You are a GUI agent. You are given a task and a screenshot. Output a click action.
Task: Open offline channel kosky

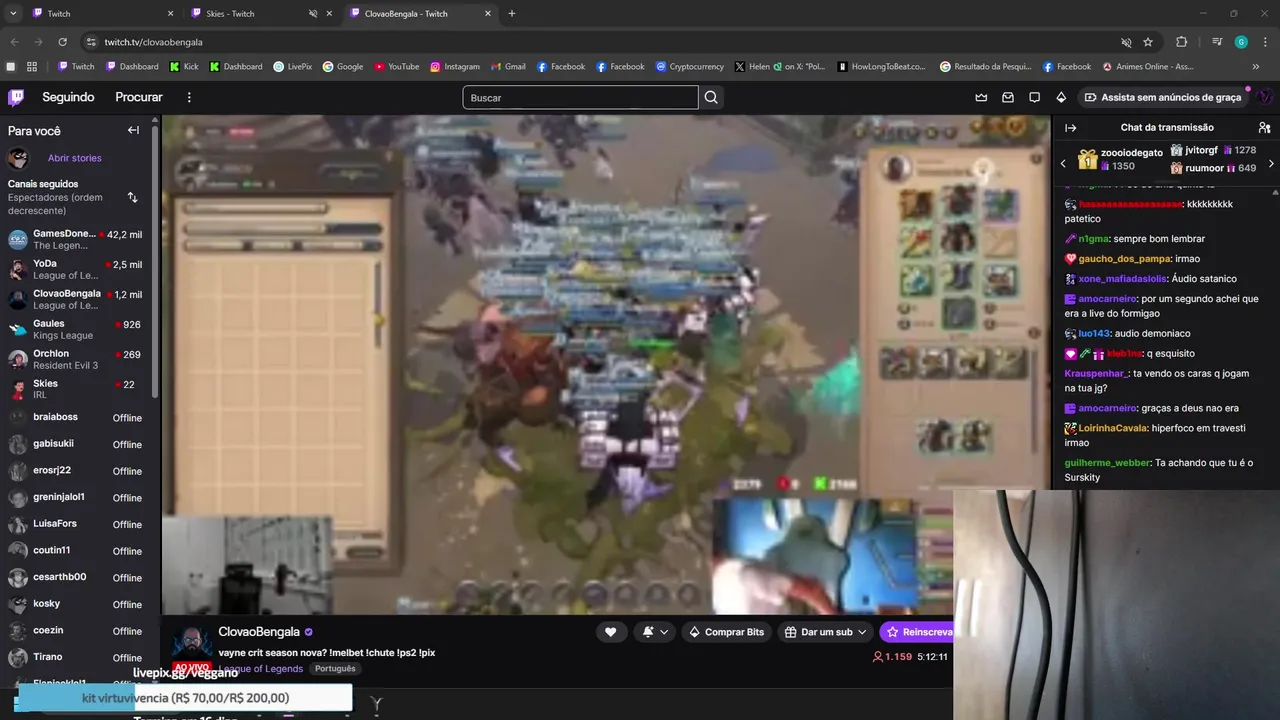coord(76,604)
